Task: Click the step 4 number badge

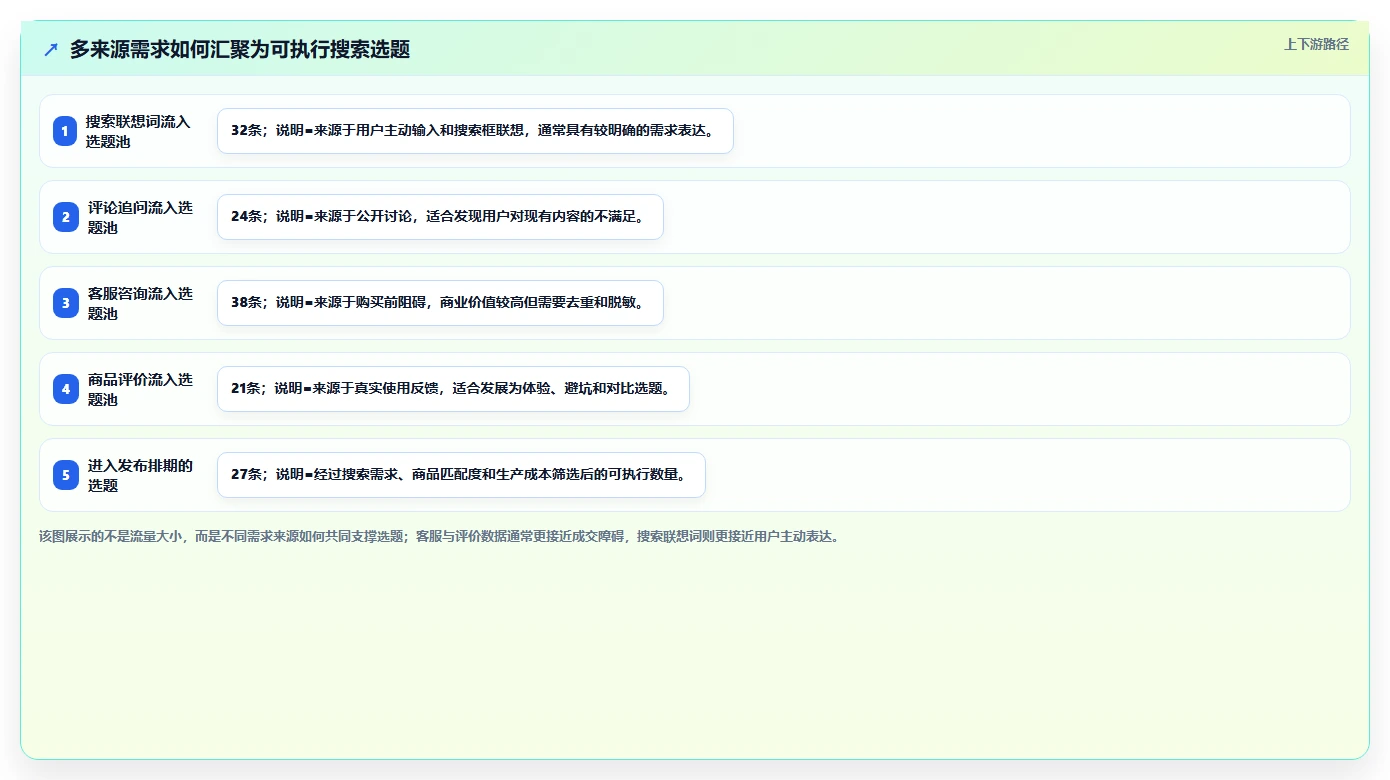Action: click(65, 389)
